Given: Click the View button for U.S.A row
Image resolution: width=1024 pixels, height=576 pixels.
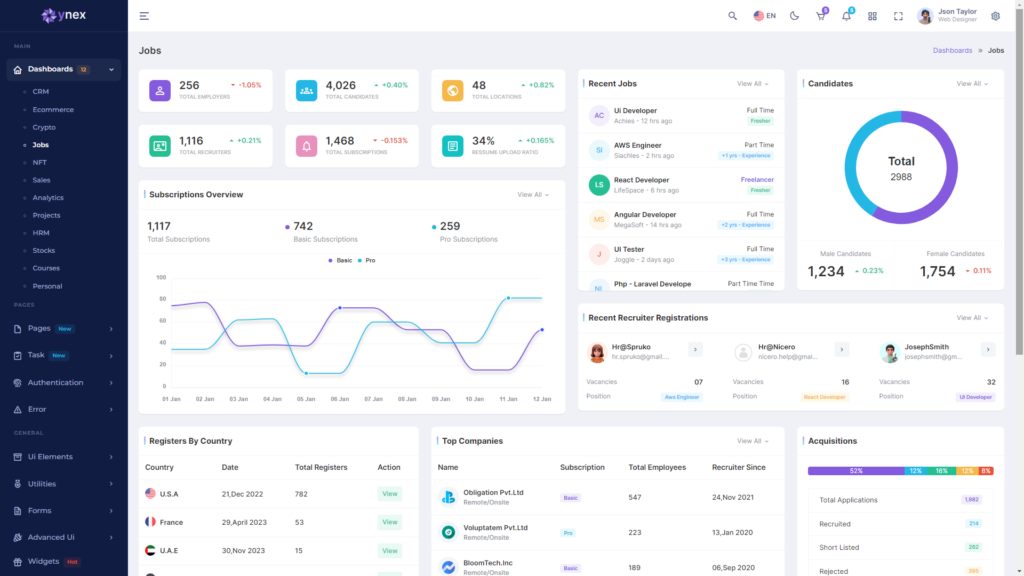Looking at the screenshot, I should (x=389, y=494).
